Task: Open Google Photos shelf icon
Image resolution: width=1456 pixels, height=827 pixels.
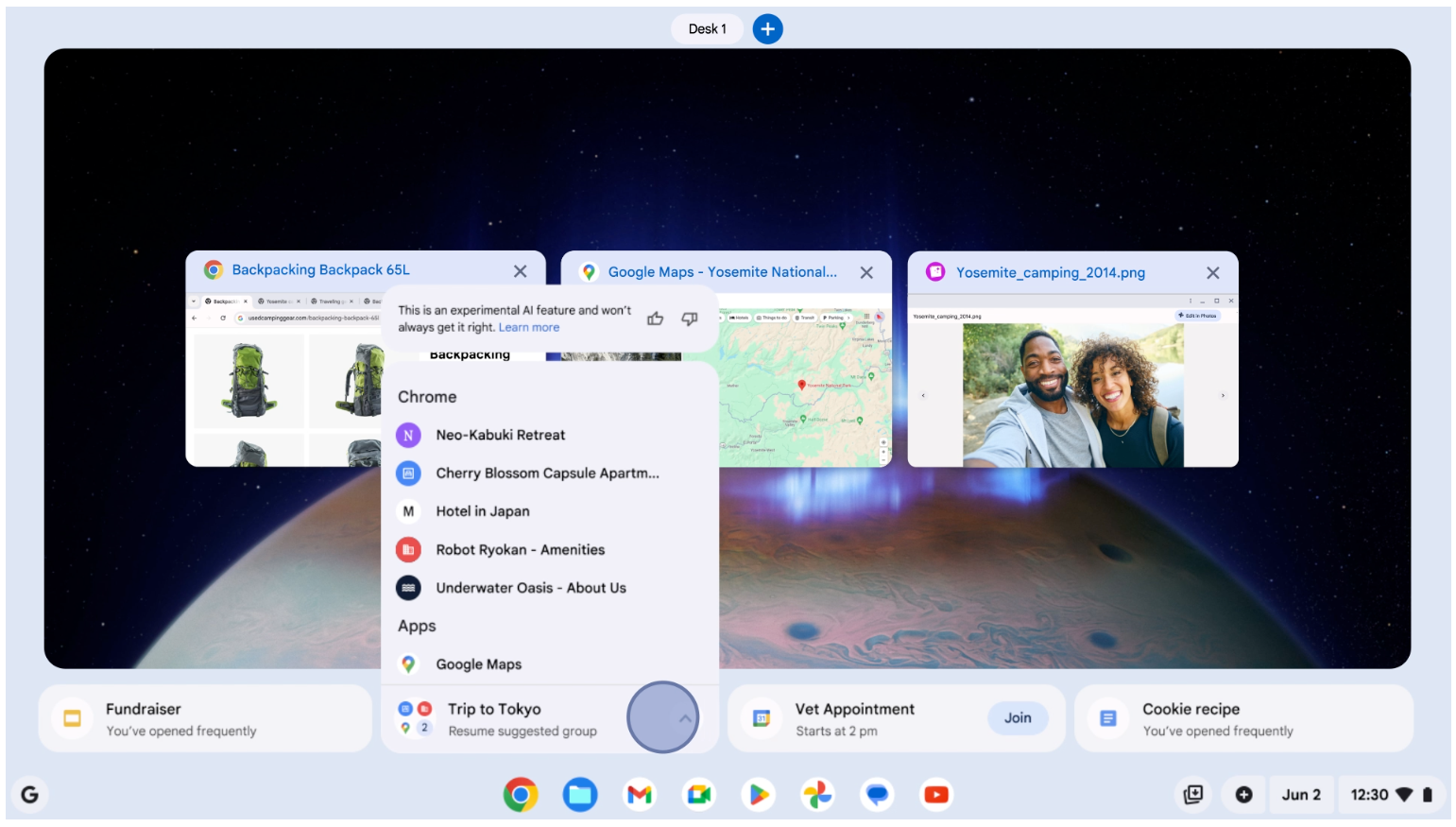Action: point(817,795)
